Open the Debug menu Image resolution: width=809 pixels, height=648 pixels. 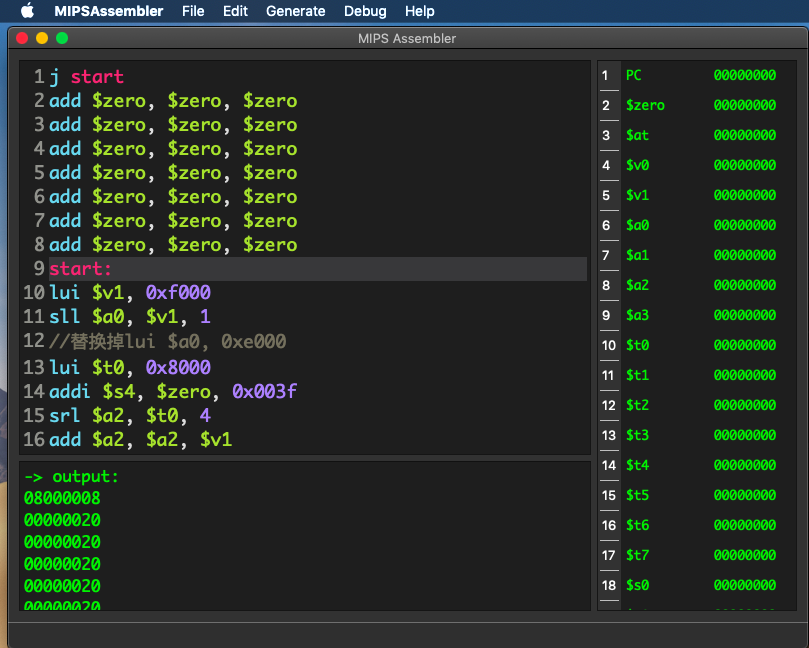pyautogui.click(x=365, y=11)
